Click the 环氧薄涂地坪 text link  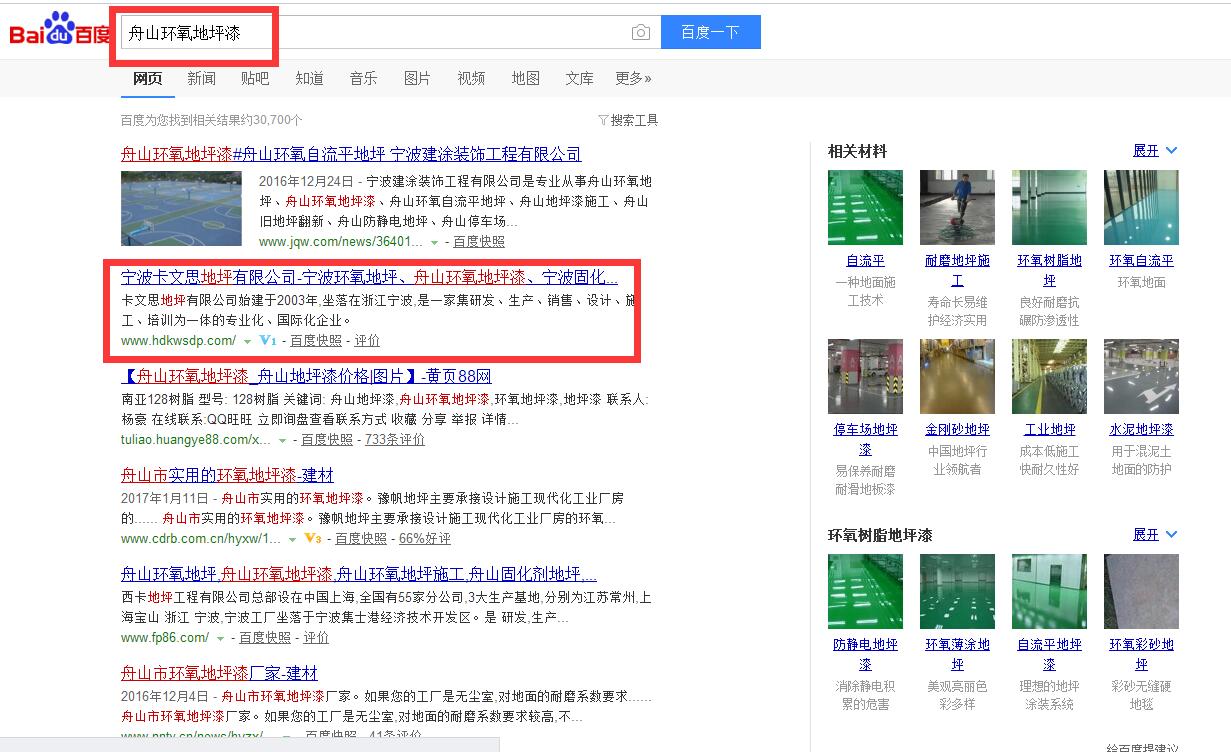957,654
